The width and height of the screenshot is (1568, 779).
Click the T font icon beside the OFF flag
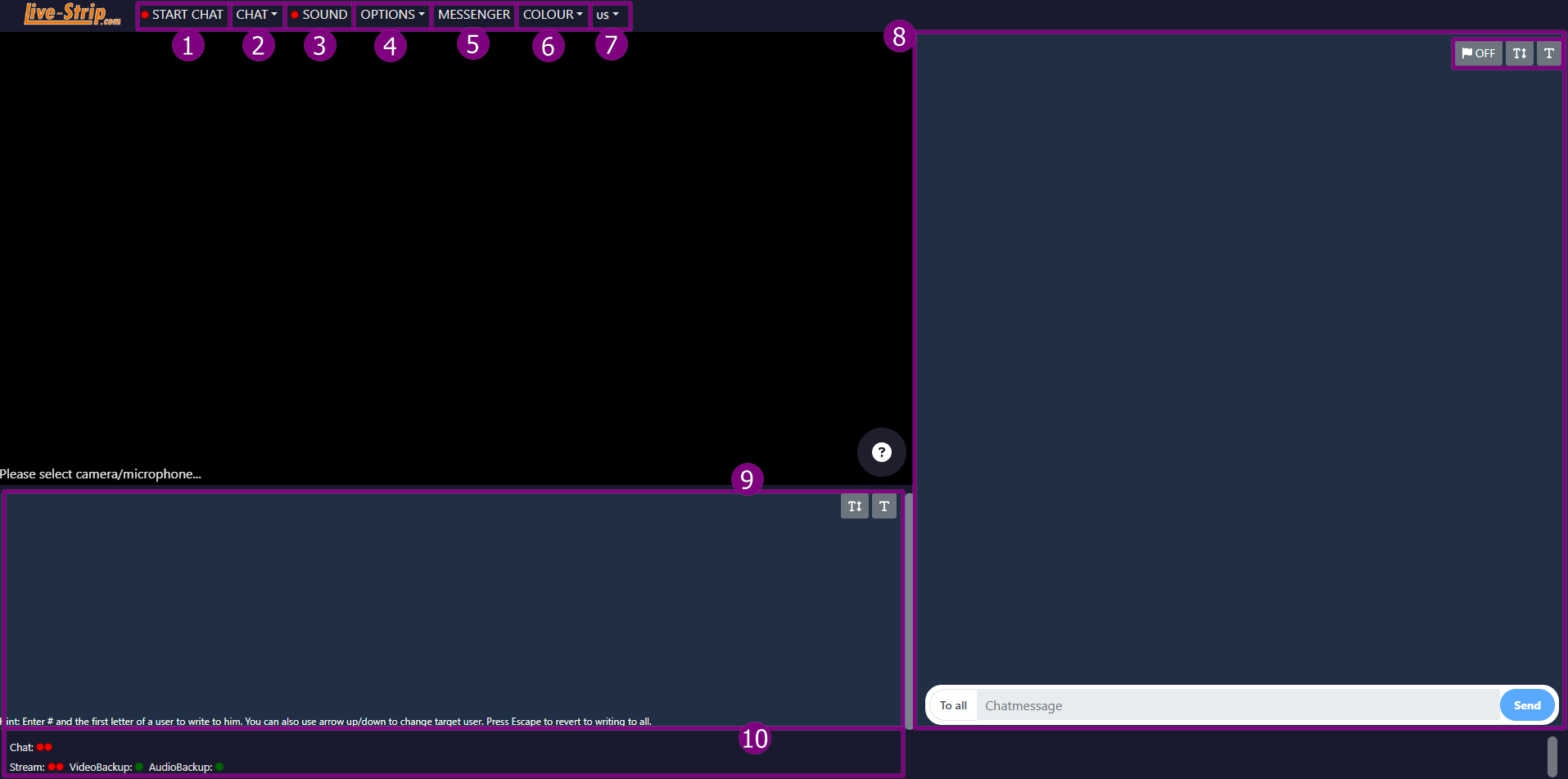coord(1548,53)
